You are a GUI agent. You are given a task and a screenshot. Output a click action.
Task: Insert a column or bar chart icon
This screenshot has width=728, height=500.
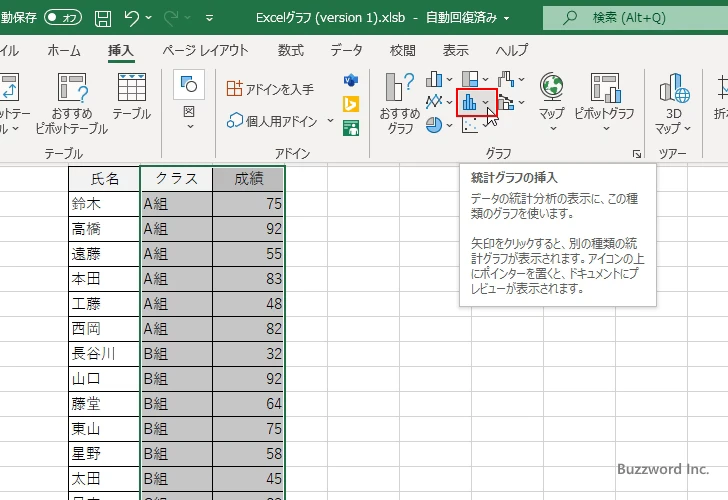(x=434, y=79)
